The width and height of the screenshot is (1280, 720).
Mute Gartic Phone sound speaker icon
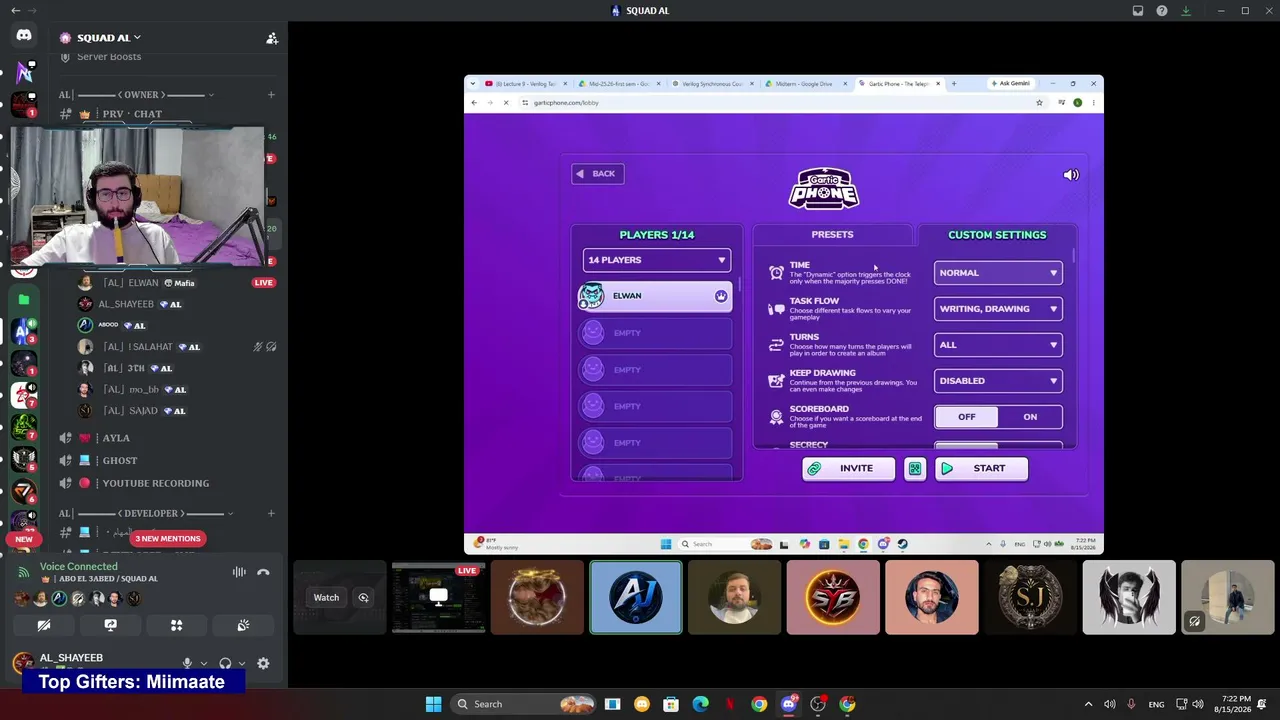pos(1071,175)
